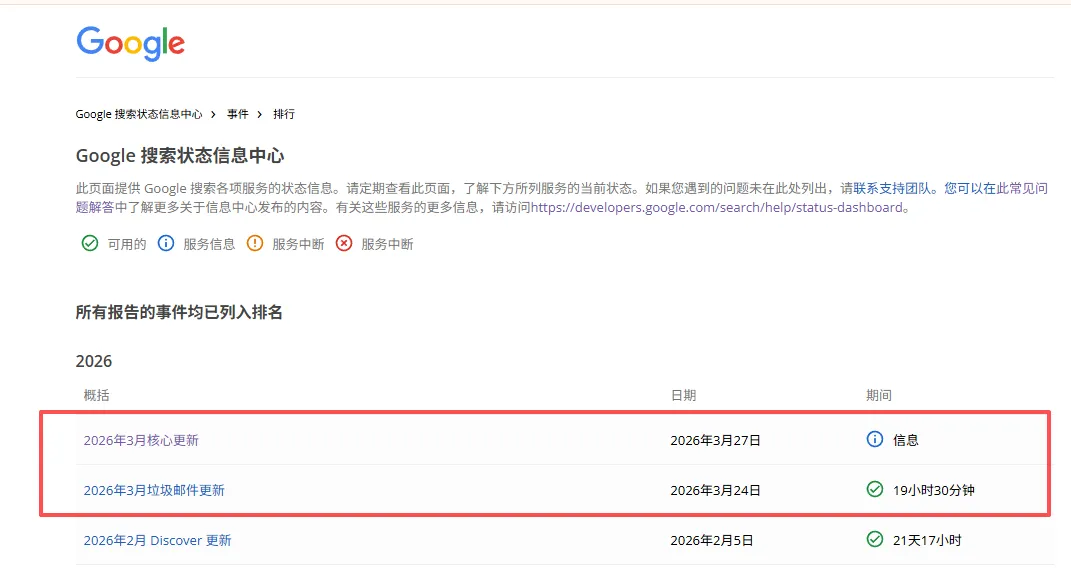Click chevron before 排行 breadcrumb
The image size is (1071, 573).
pos(260,114)
